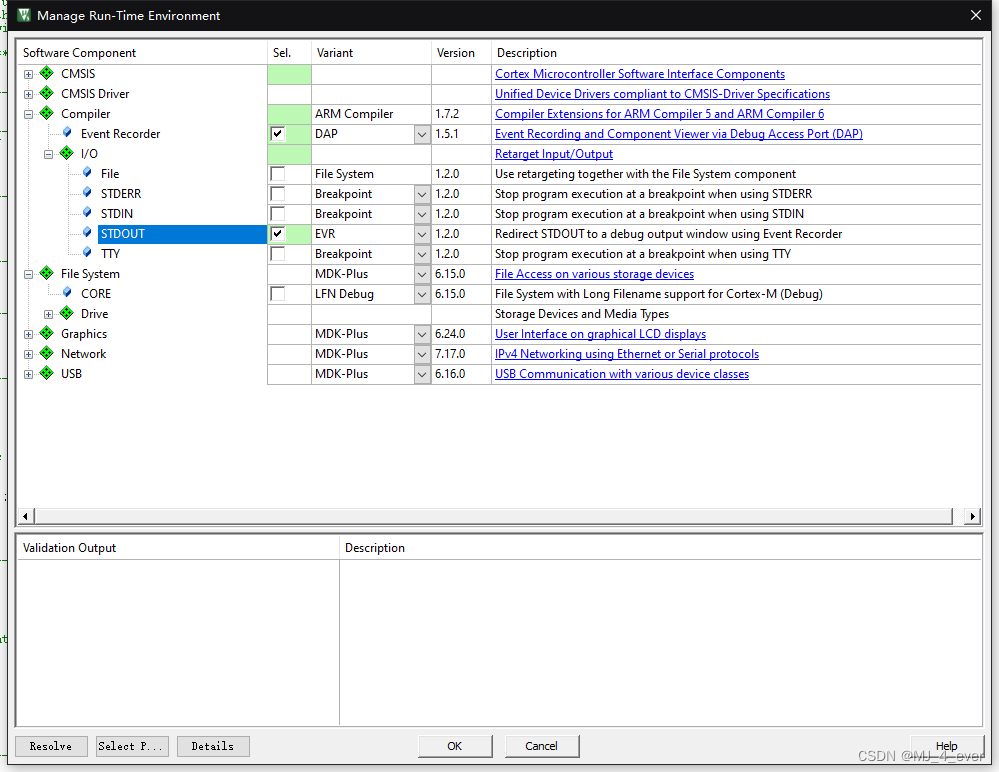The image size is (999, 772).
Task: Expand the Network tree node
Action: tap(29, 354)
